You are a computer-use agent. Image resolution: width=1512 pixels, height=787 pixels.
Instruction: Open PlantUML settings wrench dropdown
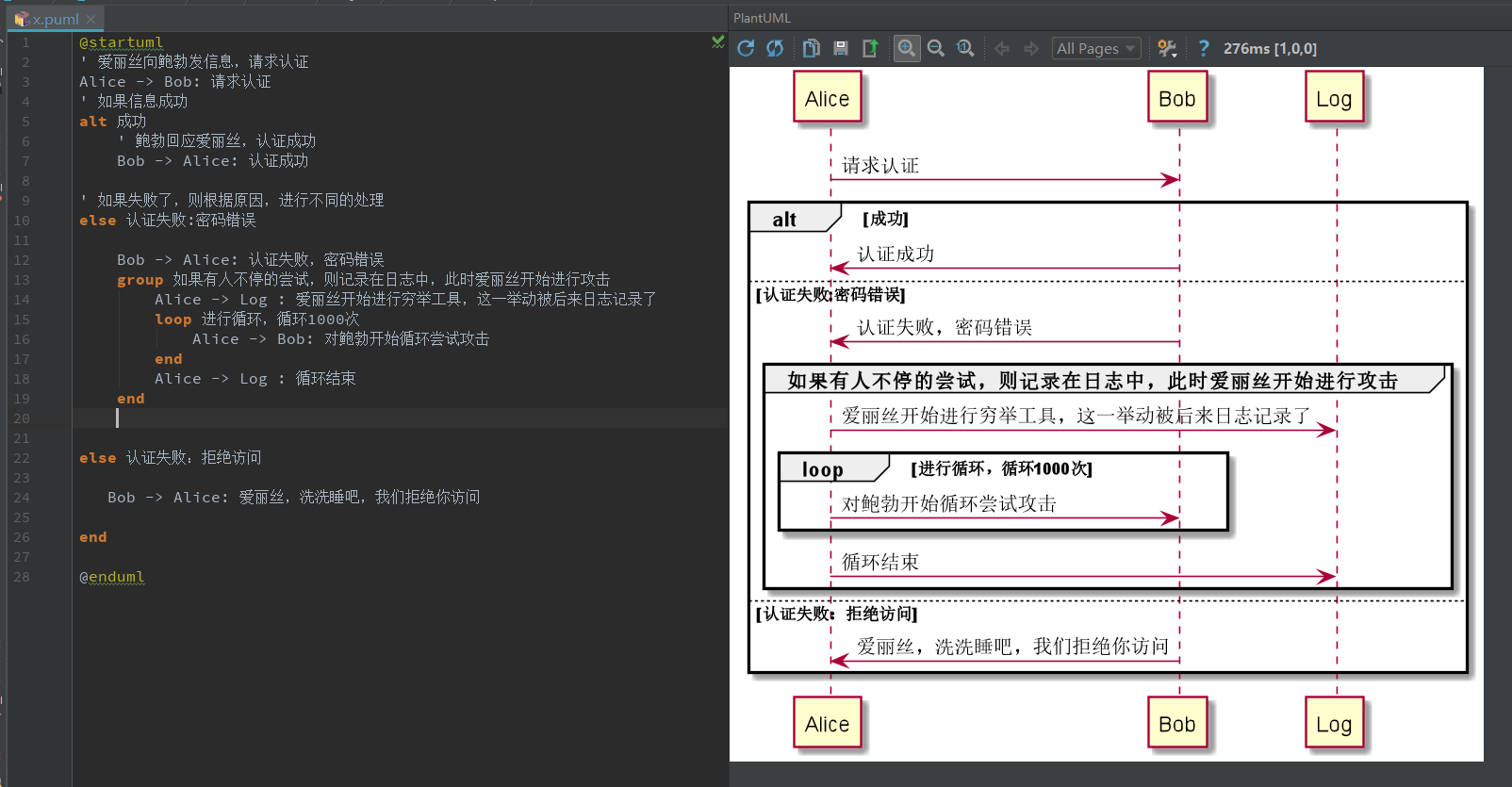click(1167, 48)
